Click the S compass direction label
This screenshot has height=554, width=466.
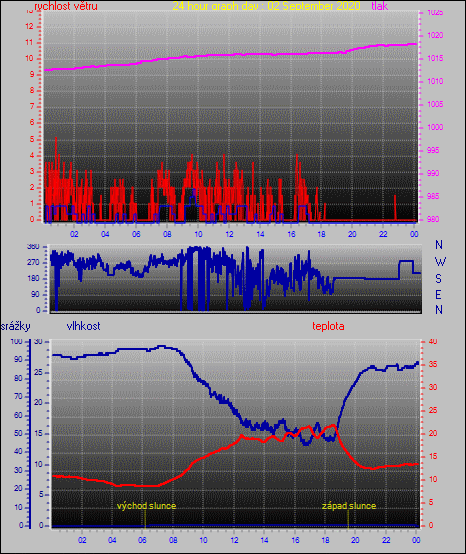pyautogui.click(x=438, y=279)
